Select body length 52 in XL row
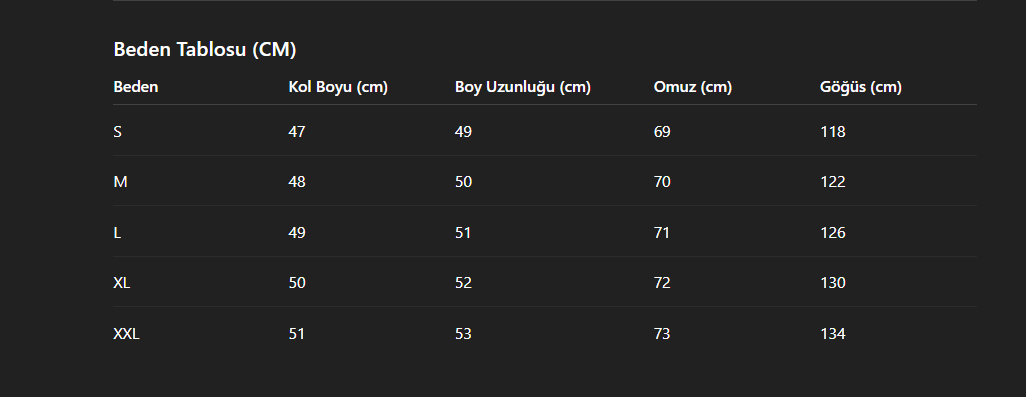 [x=463, y=283]
